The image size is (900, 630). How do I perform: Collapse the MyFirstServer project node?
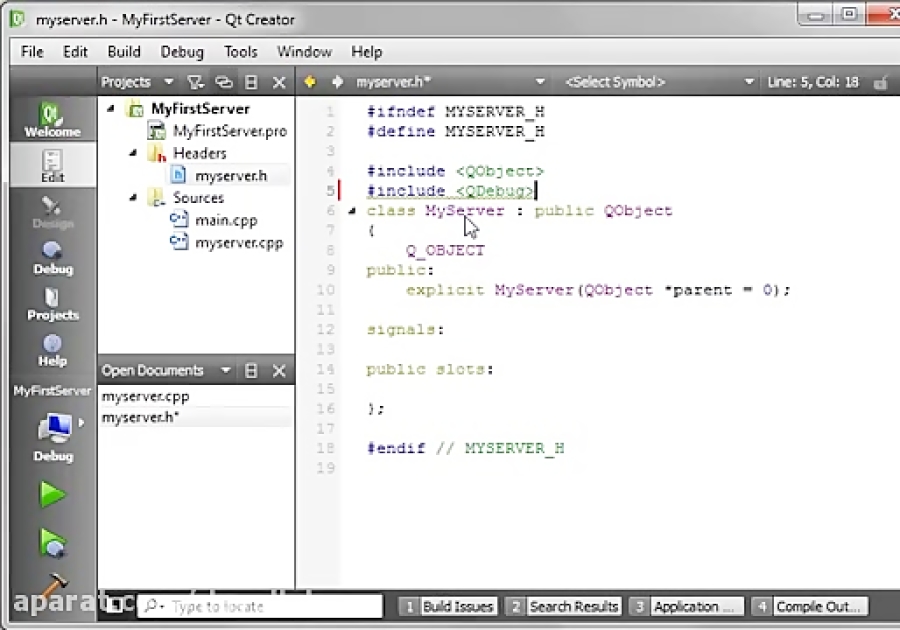pos(111,108)
